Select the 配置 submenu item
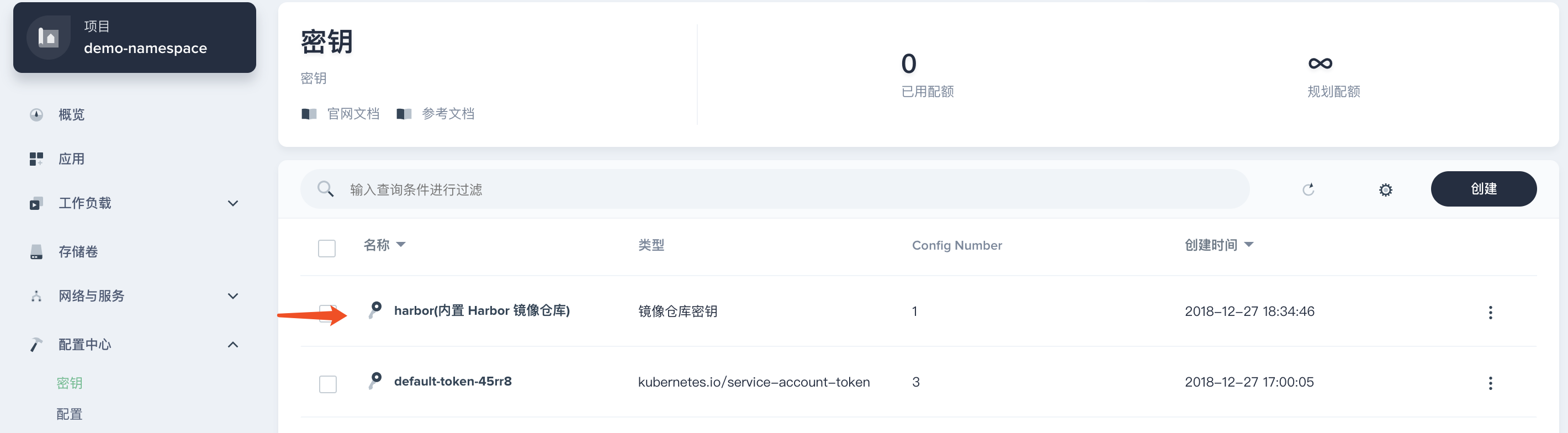This screenshot has width=1568, height=433. pyautogui.click(x=70, y=414)
